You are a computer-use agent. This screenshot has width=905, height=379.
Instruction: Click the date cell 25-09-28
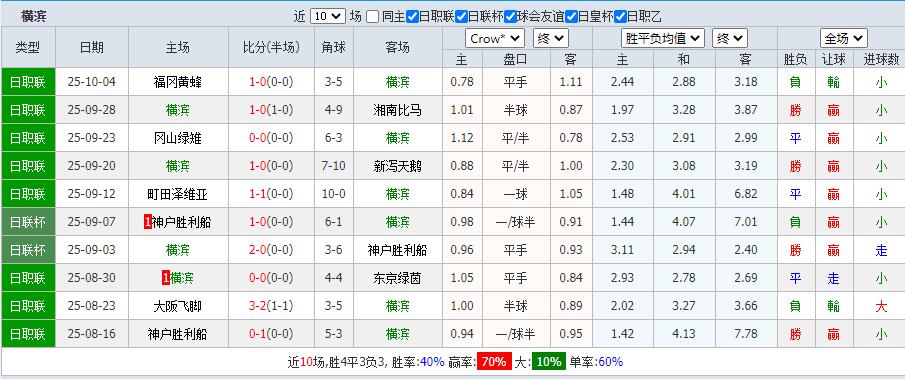point(92,110)
